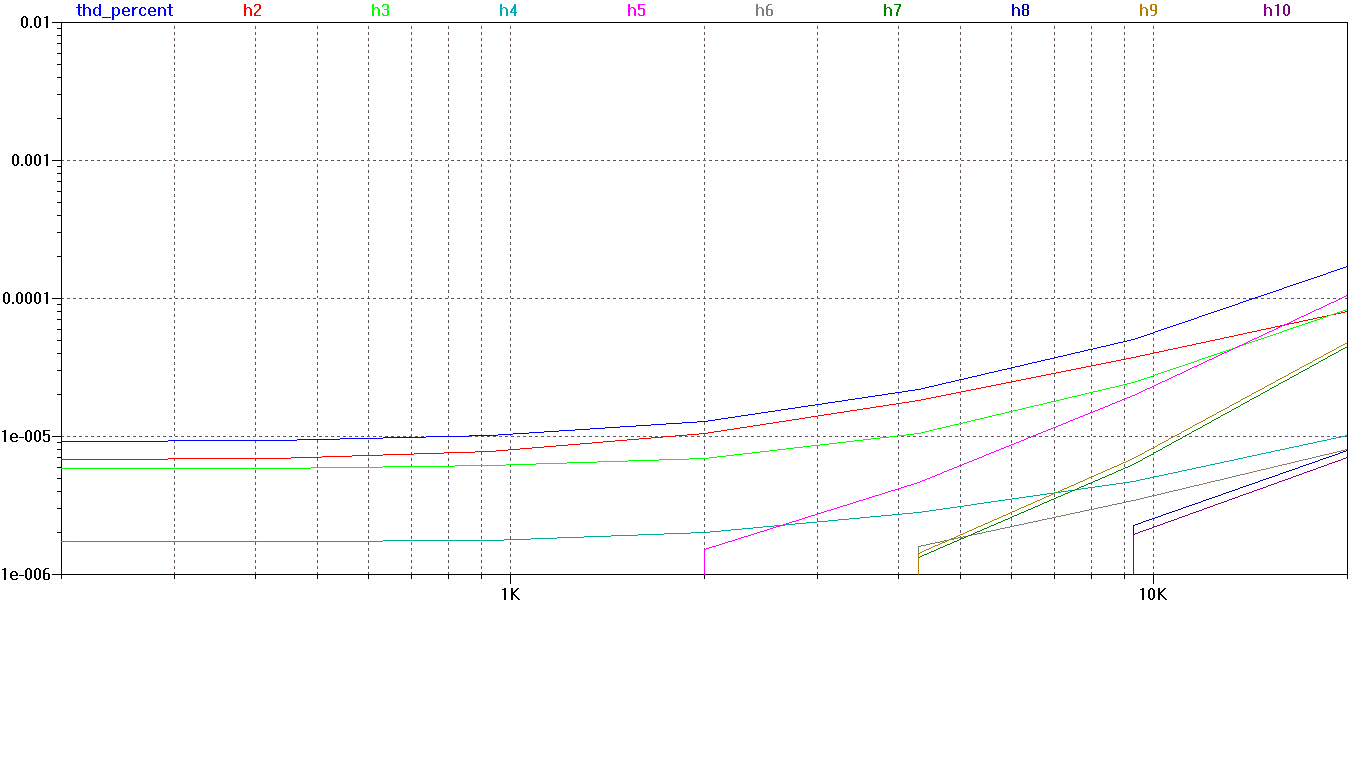Click the h6 trace label
The image size is (1366, 768).
[x=764, y=11]
